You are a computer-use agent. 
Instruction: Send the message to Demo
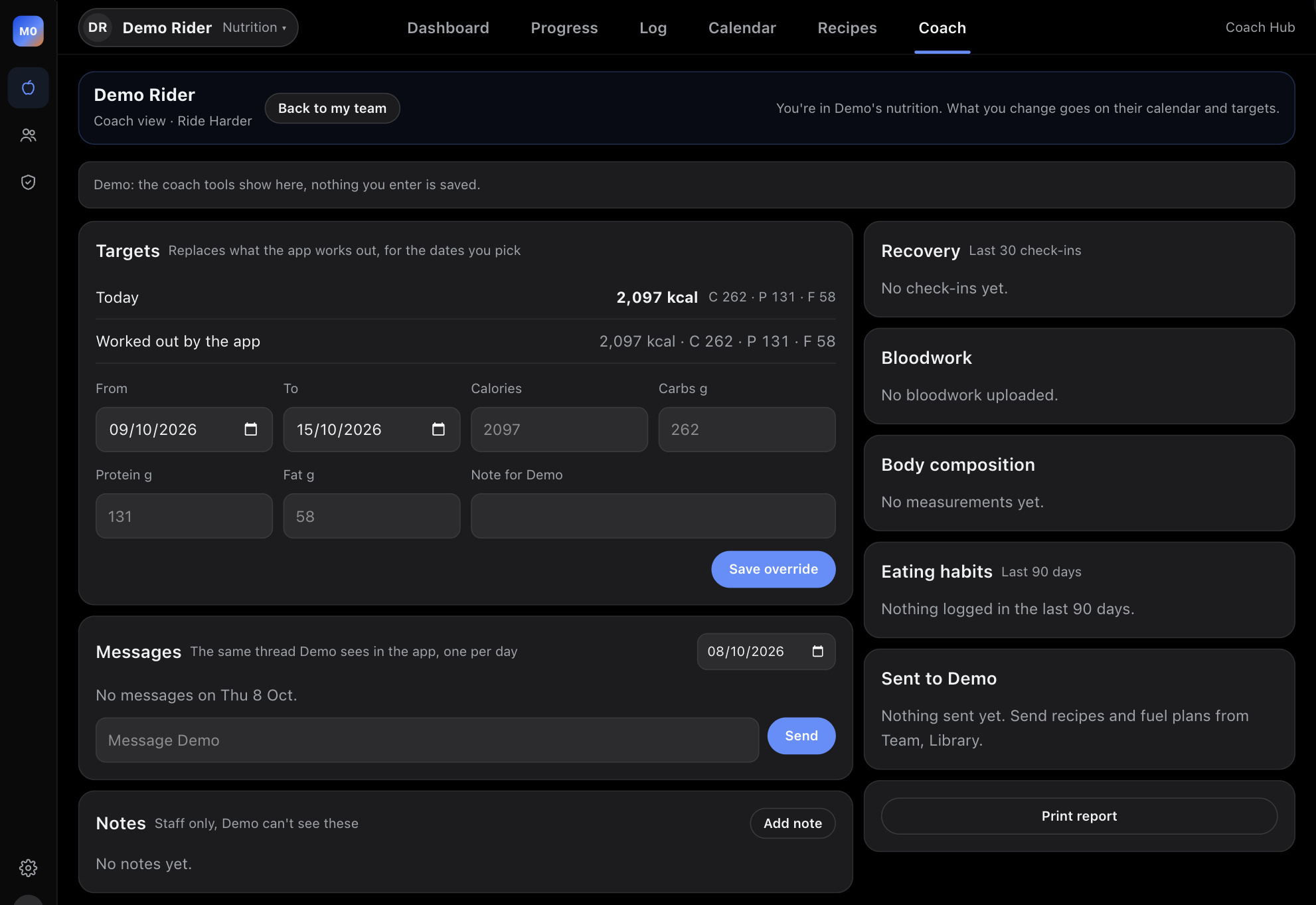pyautogui.click(x=801, y=736)
